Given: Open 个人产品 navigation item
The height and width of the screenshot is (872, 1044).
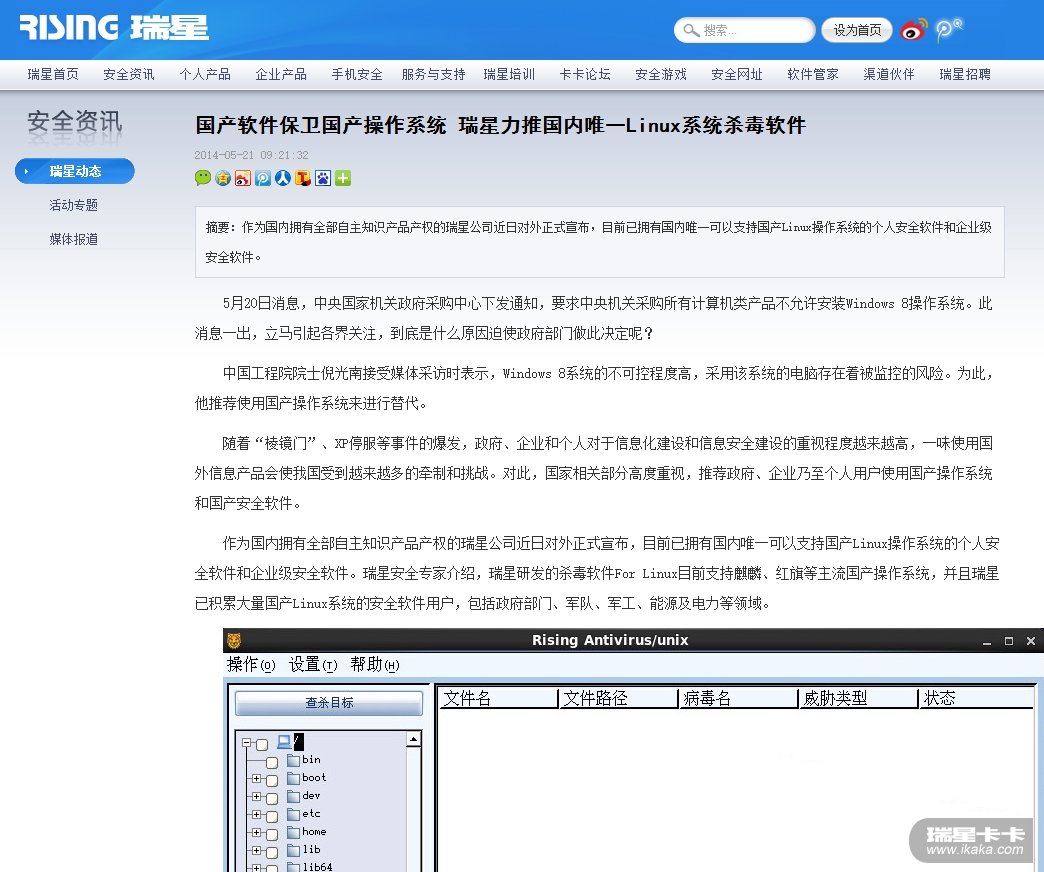Looking at the screenshot, I should click(205, 75).
